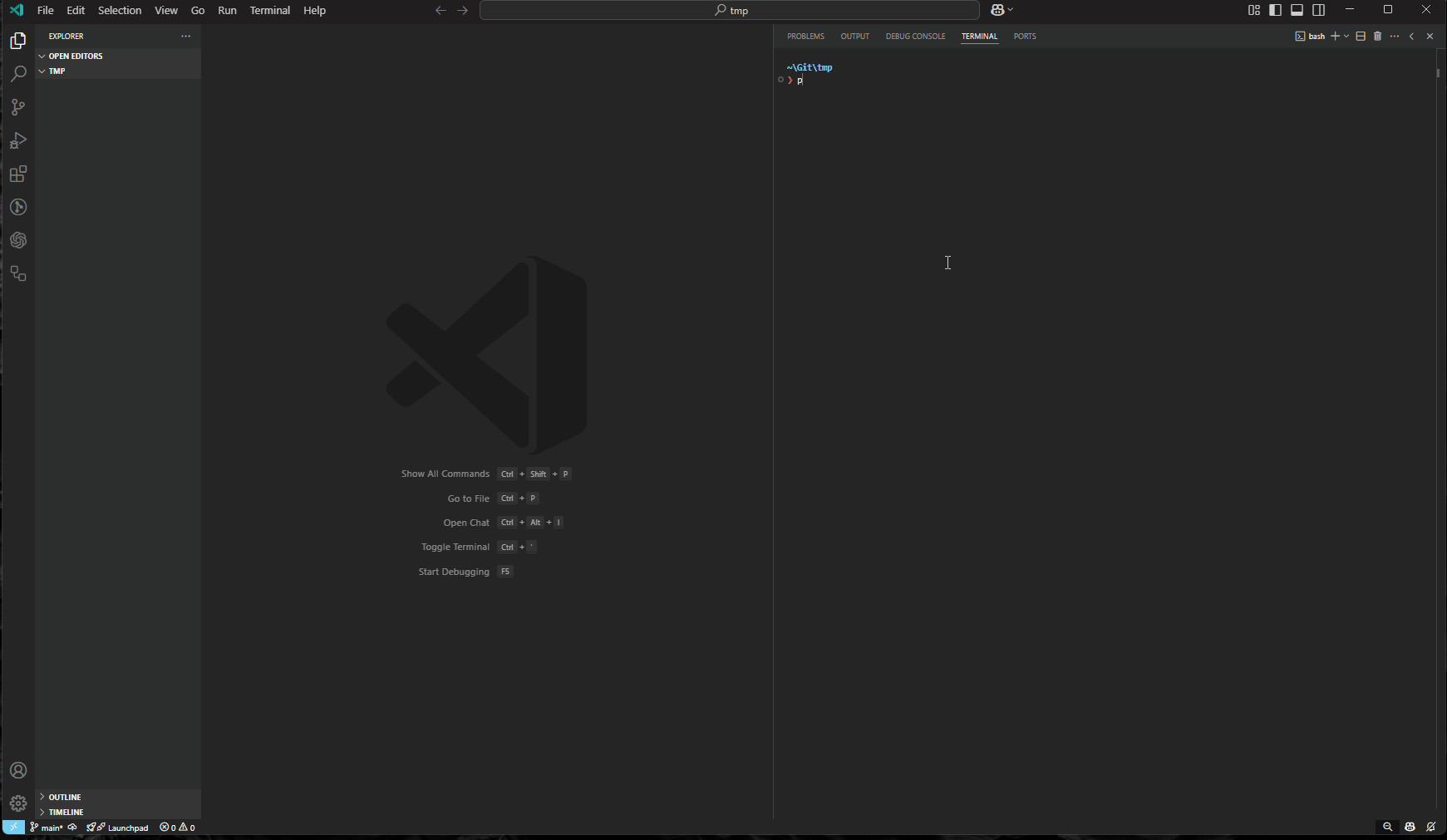Toggle the bottom Panel layout button
This screenshot has width=1447, height=840.
[1297, 10]
